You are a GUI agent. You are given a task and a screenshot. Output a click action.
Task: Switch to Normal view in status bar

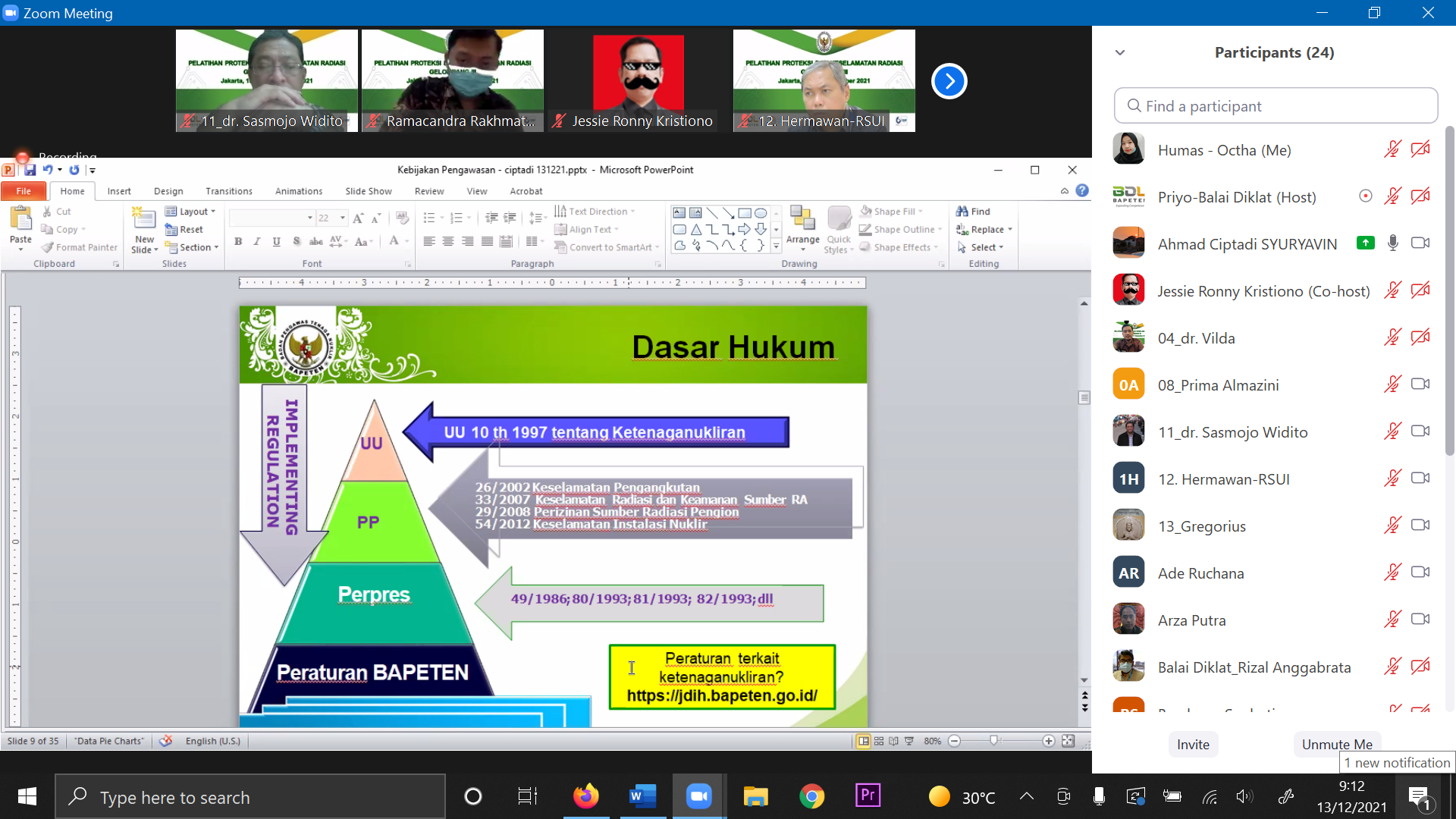point(863,741)
